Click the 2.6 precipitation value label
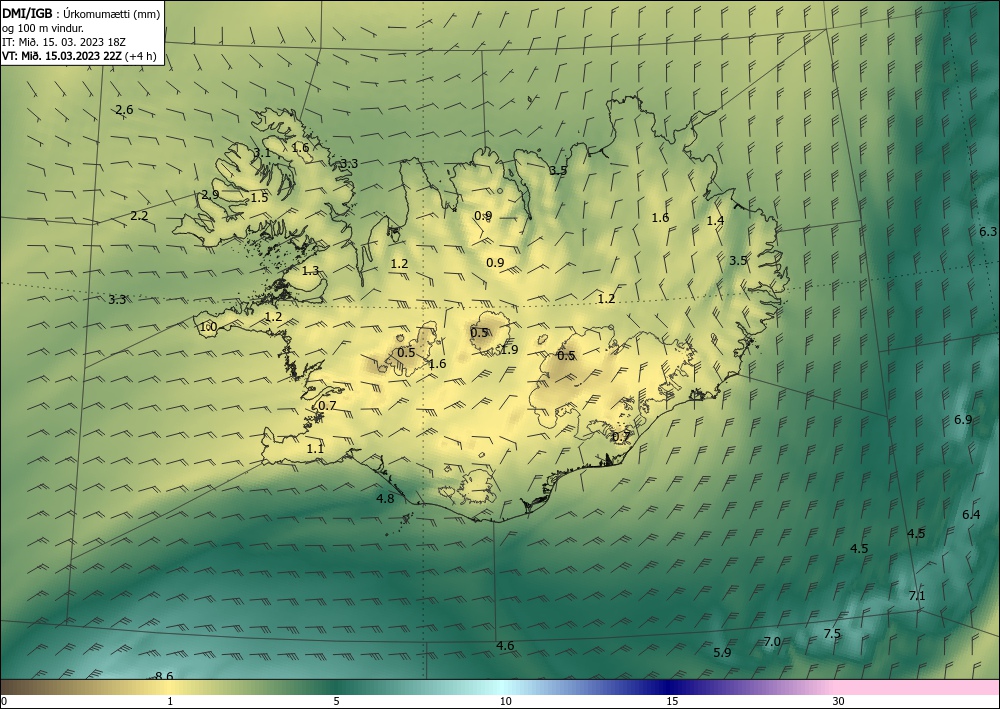Screen dimensions: 1000x709 pyautogui.click(x=124, y=110)
